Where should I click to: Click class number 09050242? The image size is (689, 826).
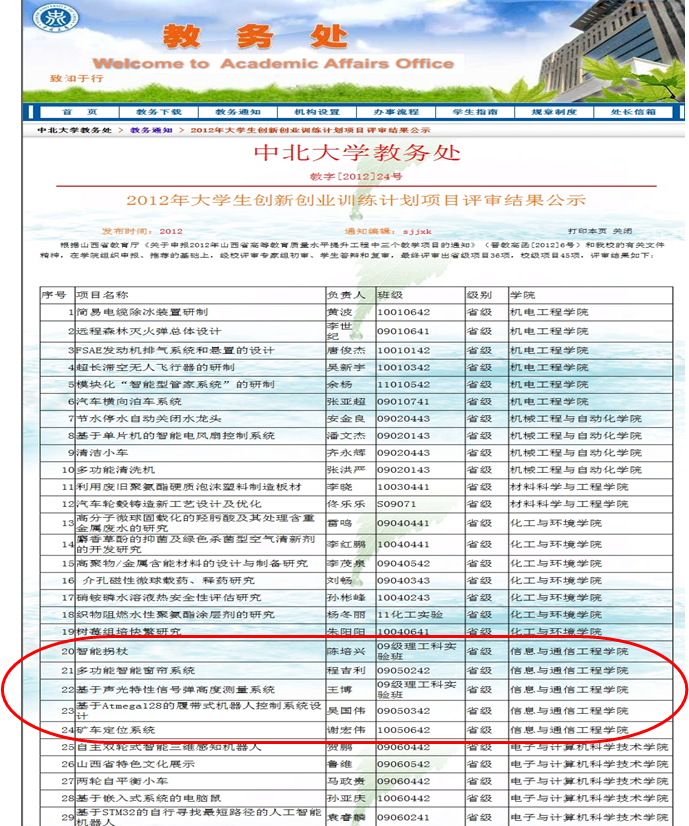tap(403, 671)
